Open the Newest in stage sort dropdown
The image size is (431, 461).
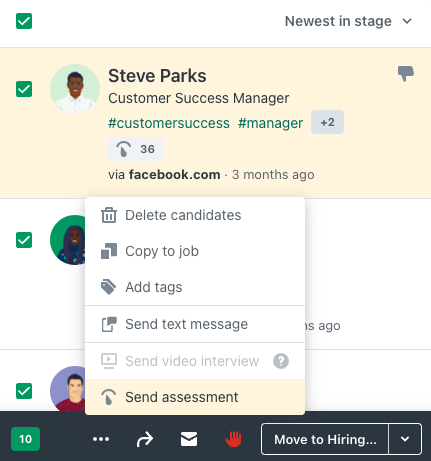tap(349, 21)
